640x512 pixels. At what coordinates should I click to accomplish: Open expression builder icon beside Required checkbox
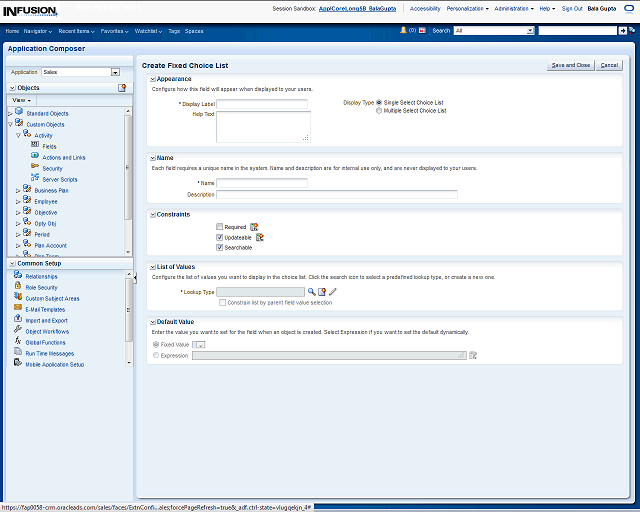[x=254, y=227]
